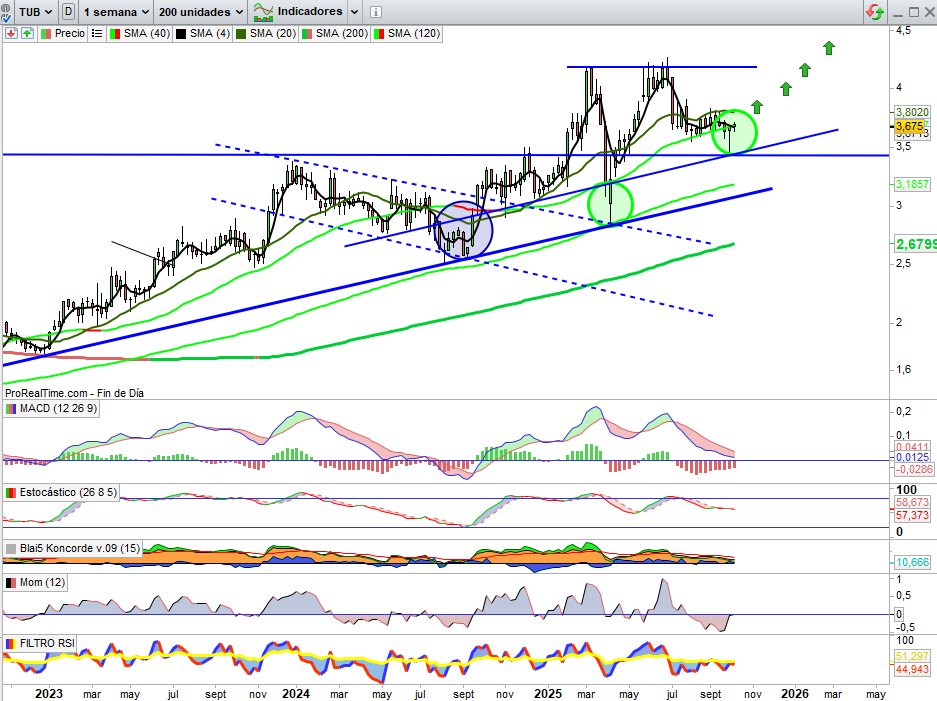The image size is (937, 701).
Task: Open the TUB ticker dropdown
Action: pyautogui.click(x=36, y=12)
